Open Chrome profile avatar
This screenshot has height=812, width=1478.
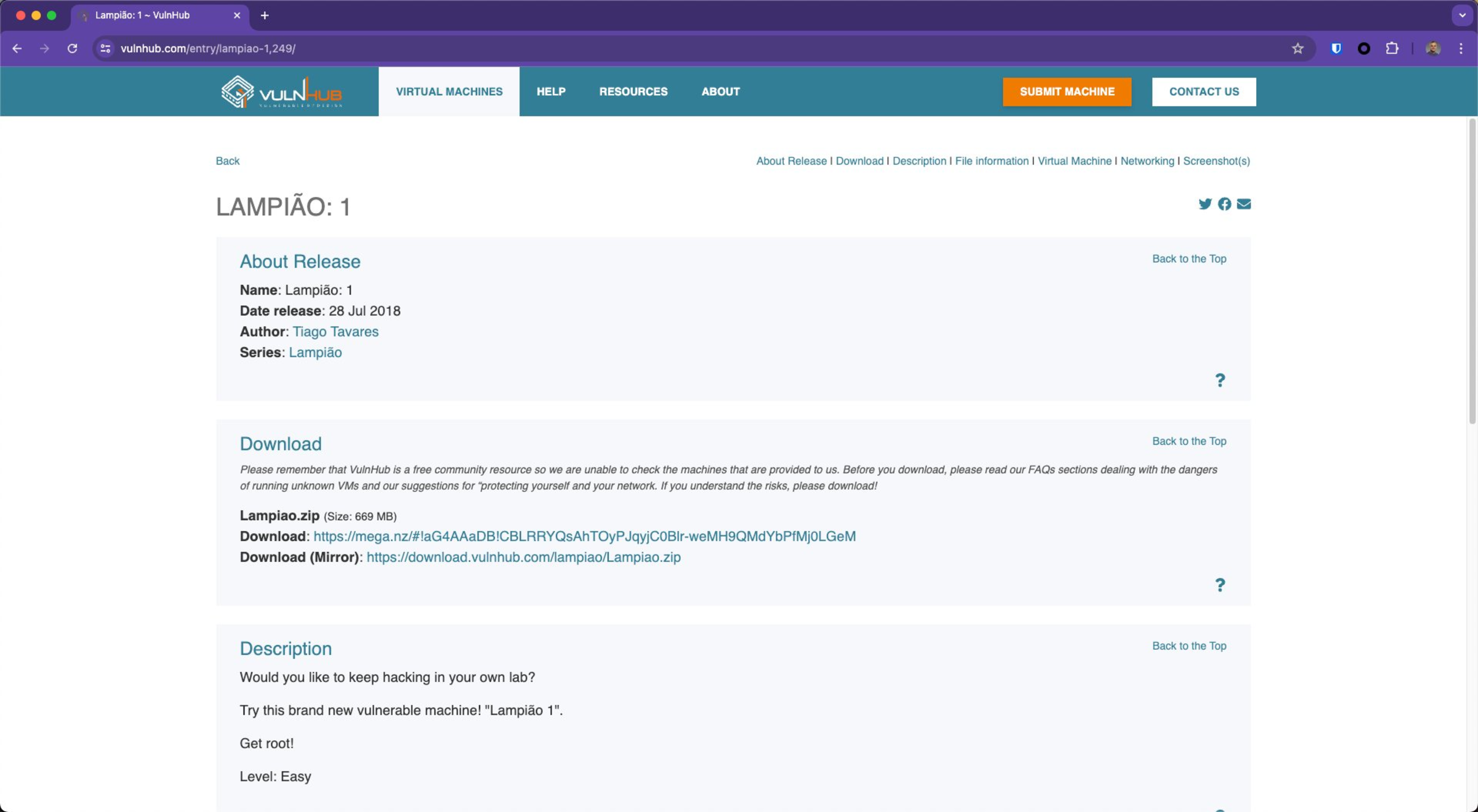1433,49
